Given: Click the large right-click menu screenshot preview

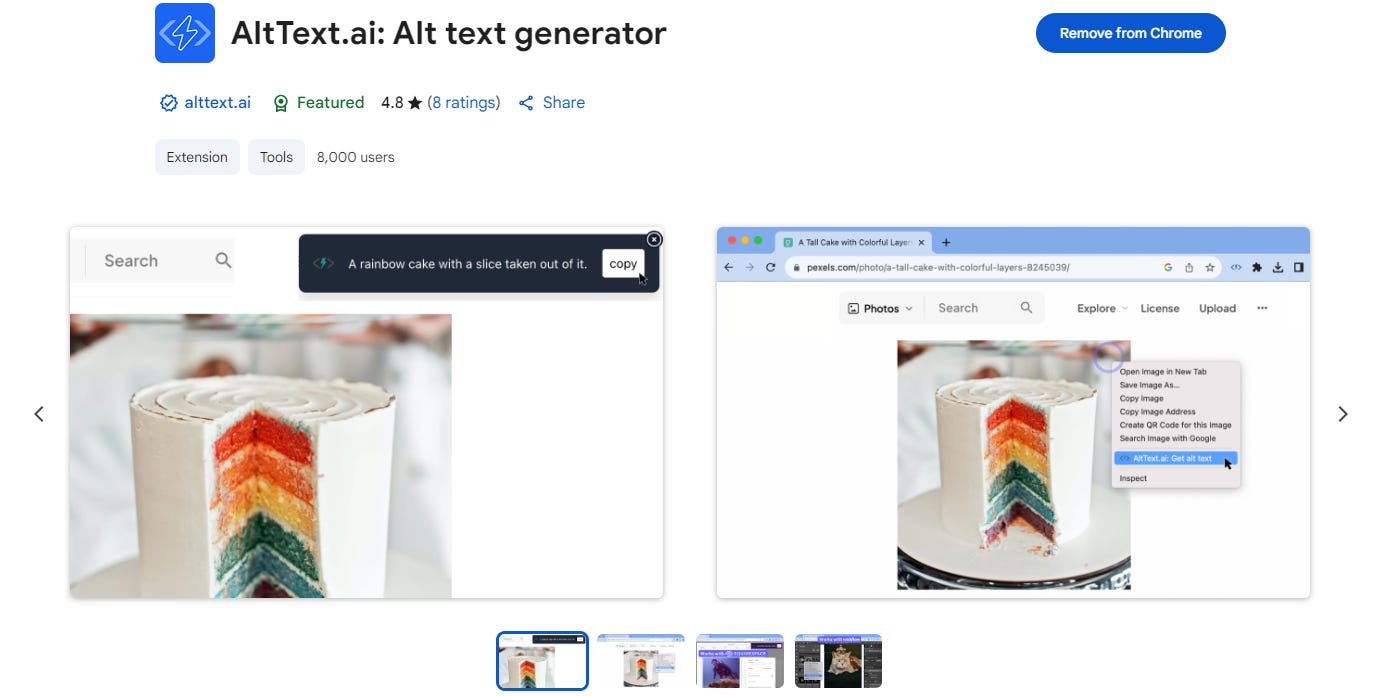Looking at the screenshot, I should click(1013, 412).
